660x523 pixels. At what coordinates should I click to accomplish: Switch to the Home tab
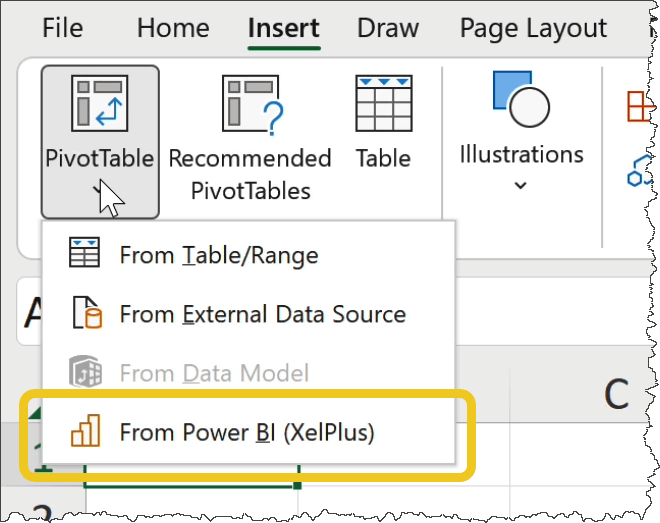pyautogui.click(x=173, y=28)
